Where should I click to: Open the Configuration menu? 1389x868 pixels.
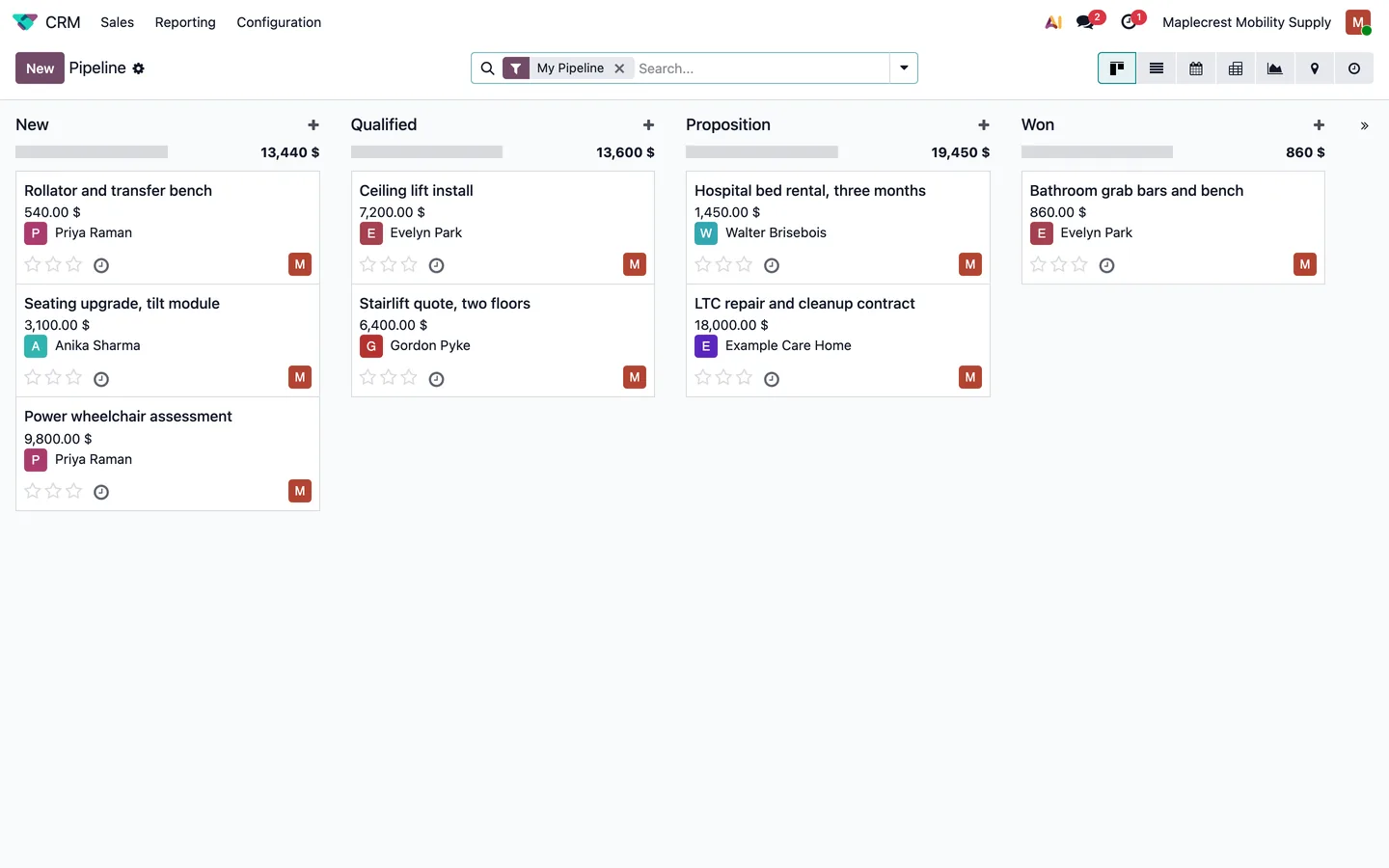click(279, 22)
